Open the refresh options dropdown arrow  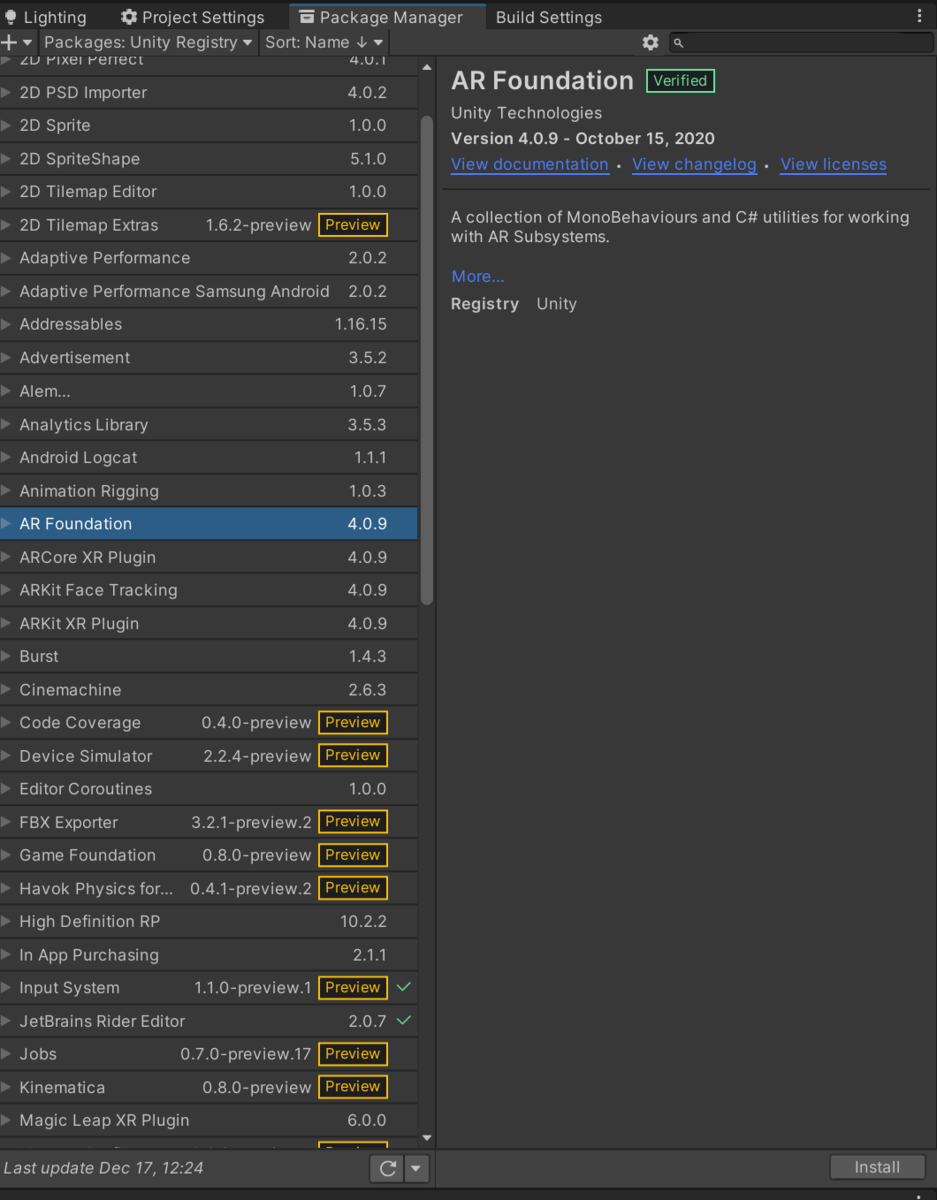417,1168
